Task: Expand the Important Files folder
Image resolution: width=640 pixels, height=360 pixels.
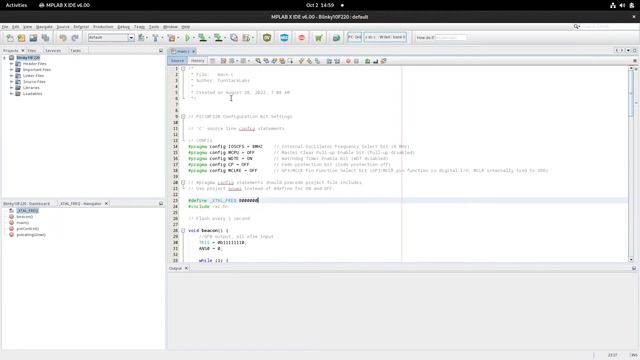Action: [x=11, y=70]
